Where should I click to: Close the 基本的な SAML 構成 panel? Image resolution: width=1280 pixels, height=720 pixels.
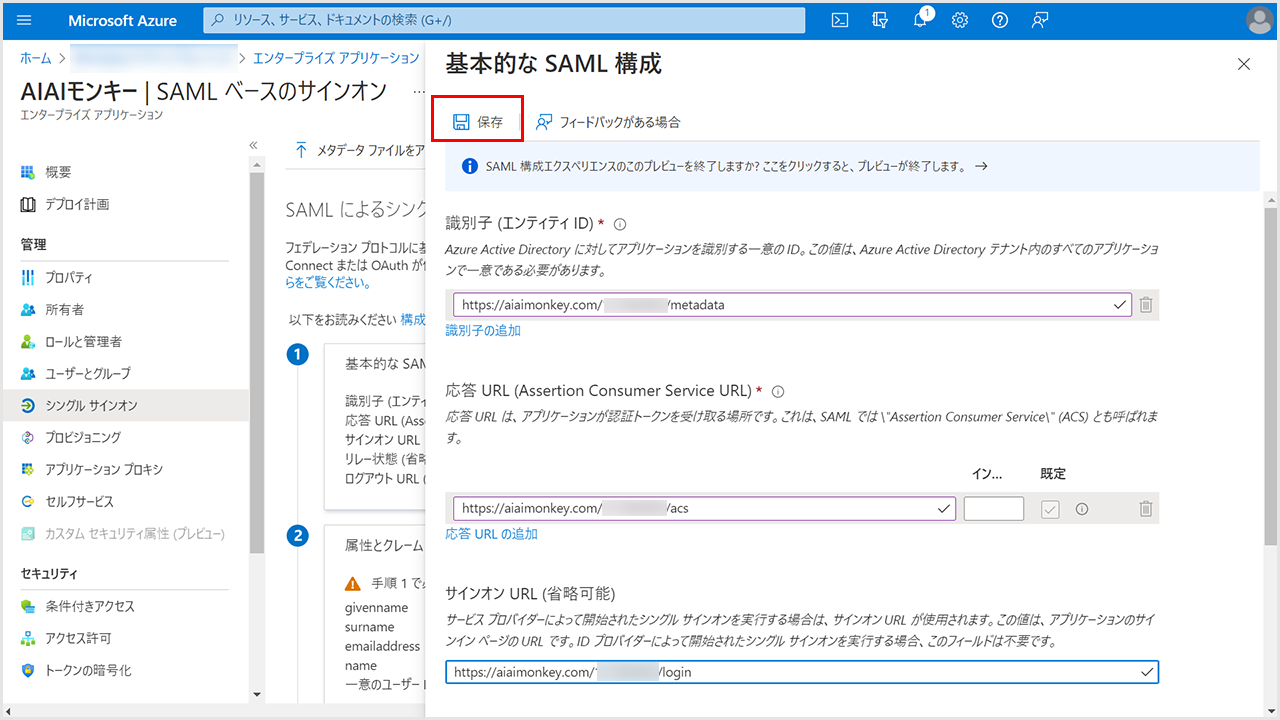point(1244,64)
